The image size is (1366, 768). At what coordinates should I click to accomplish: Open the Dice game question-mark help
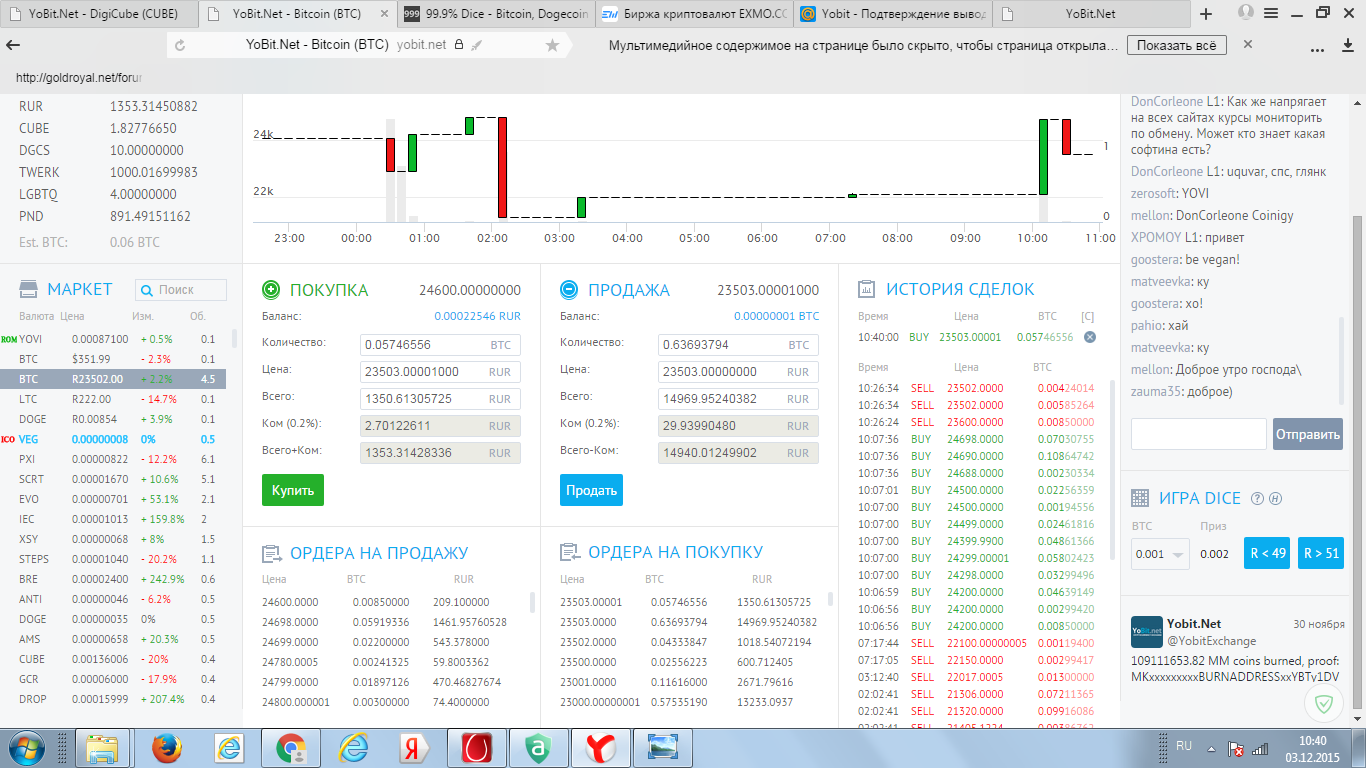pyautogui.click(x=1257, y=499)
